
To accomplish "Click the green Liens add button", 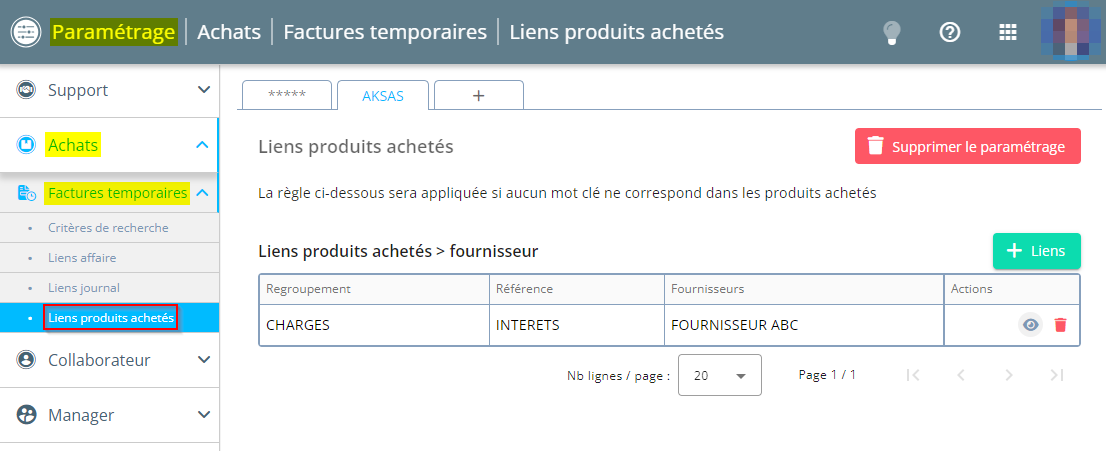I will tap(1037, 251).
